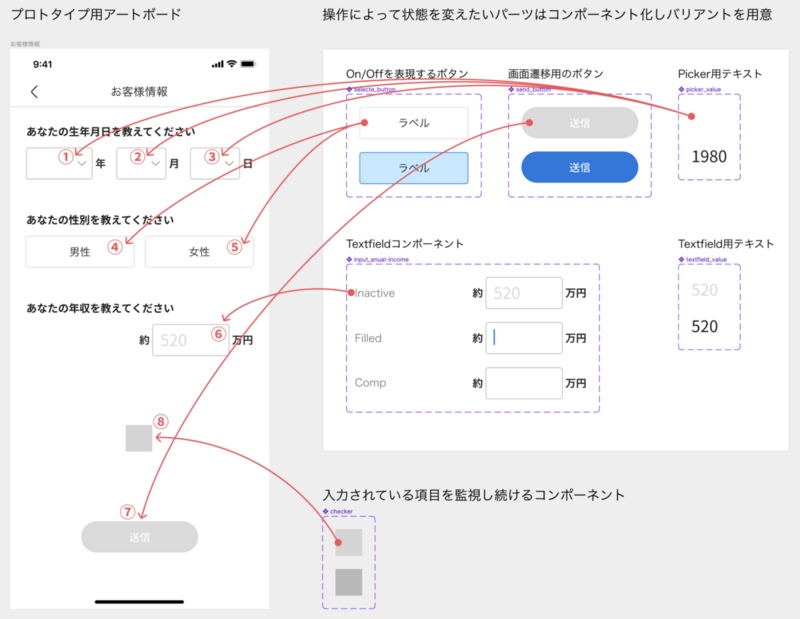800x619 pixels.
Task: Click the 'Textfieldコンポーネント' section title
Action: (405, 244)
